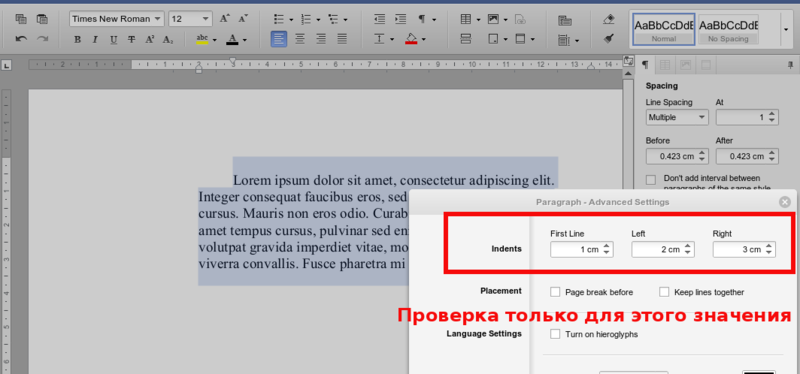Click the Insert Image icon

[x=493, y=19]
